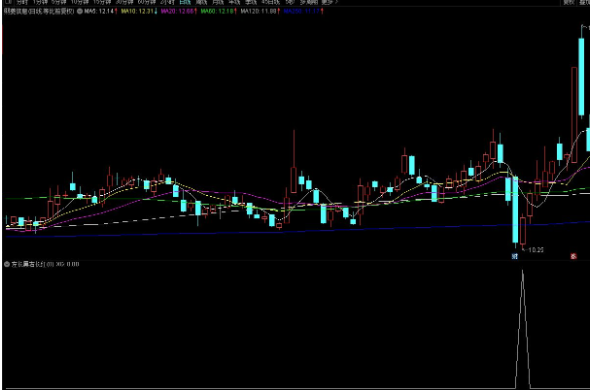The height and width of the screenshot is (390, 590).
Task: Switch to the 5-minute period tab
Action: click(x=59, y=2)
